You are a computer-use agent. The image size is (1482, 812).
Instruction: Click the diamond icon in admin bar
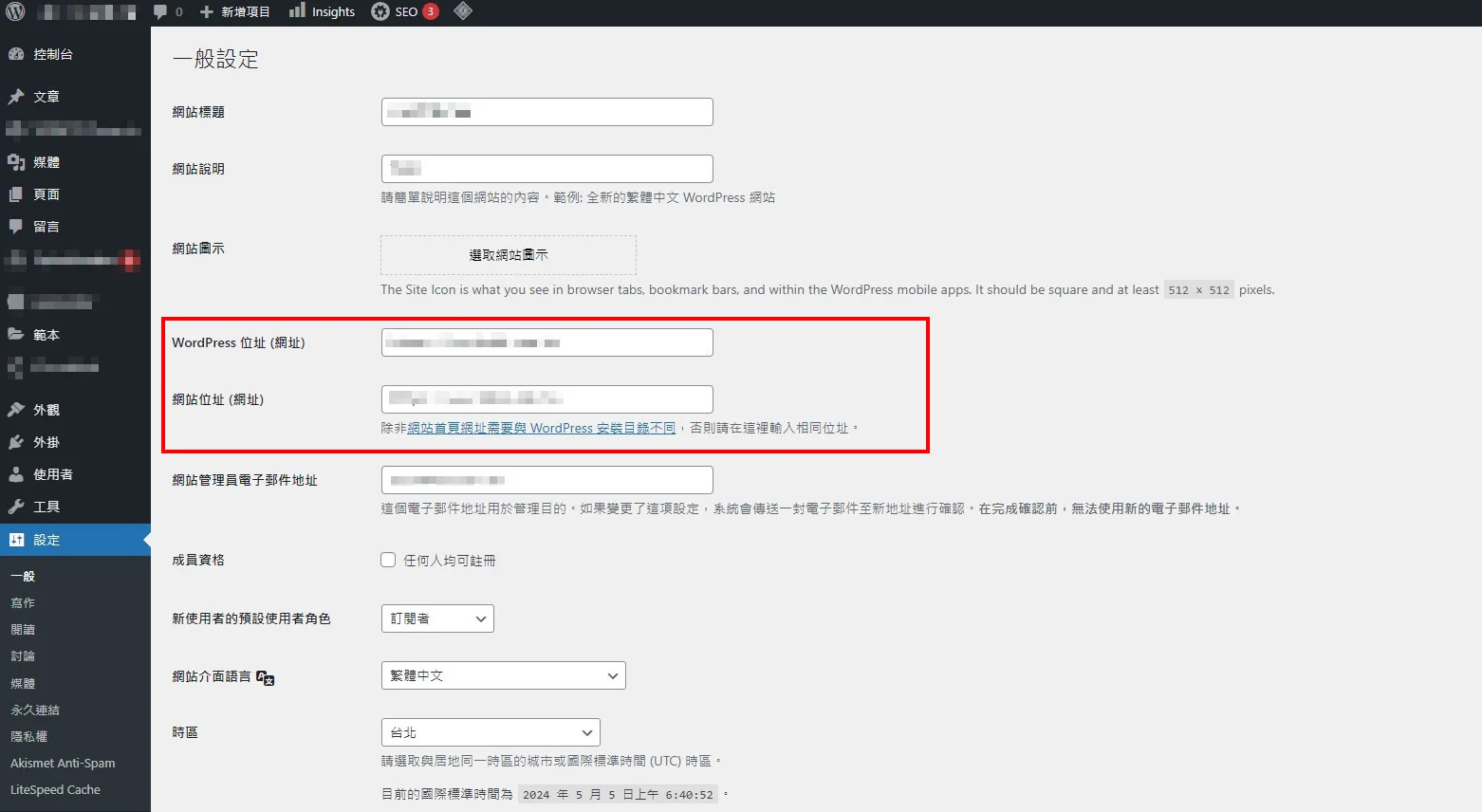(463, 11)
